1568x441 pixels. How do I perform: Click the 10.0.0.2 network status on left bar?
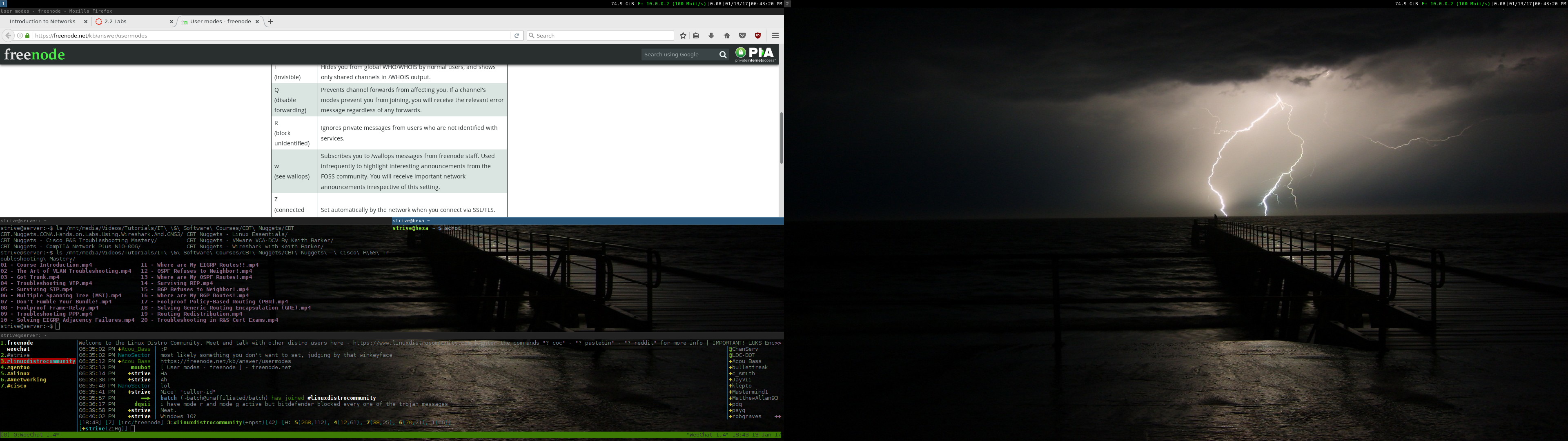(672, 4)
